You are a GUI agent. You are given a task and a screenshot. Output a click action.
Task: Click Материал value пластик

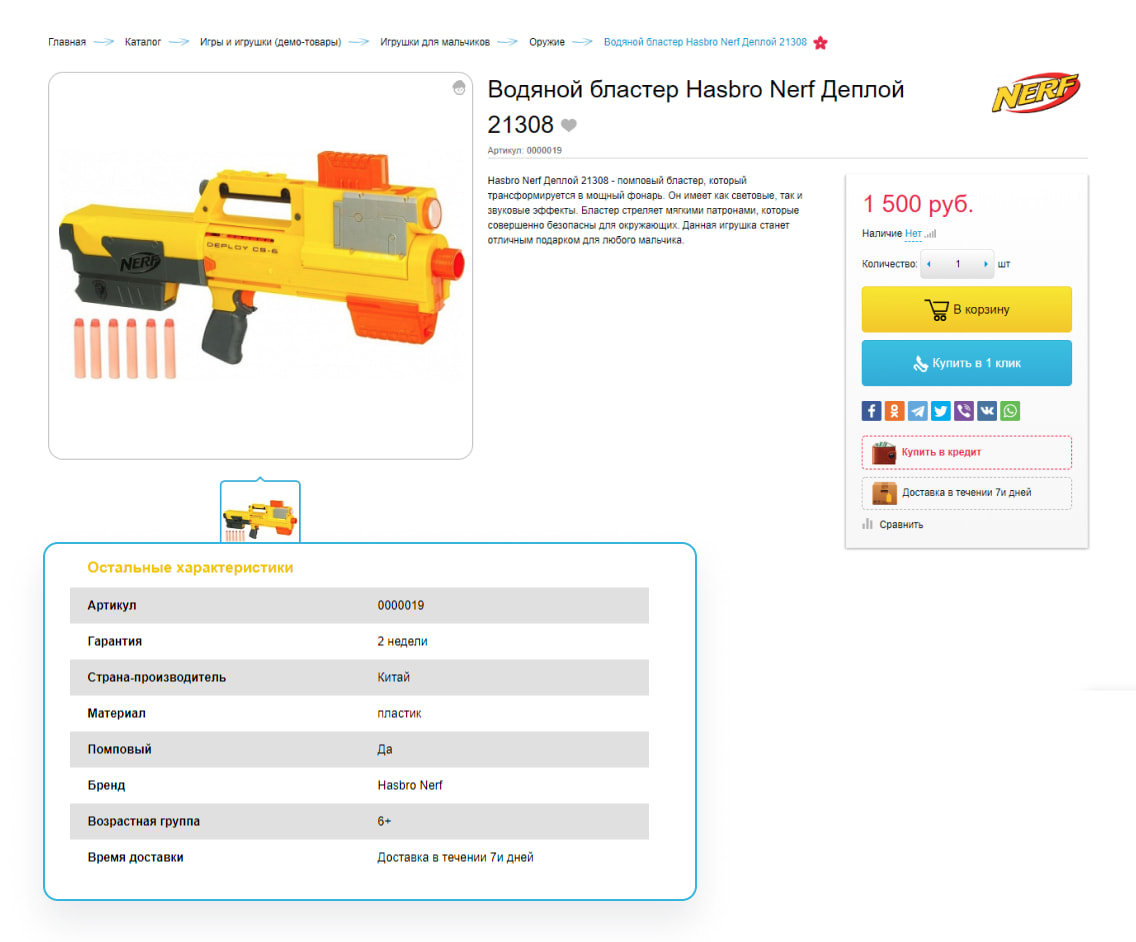point(399,713)
